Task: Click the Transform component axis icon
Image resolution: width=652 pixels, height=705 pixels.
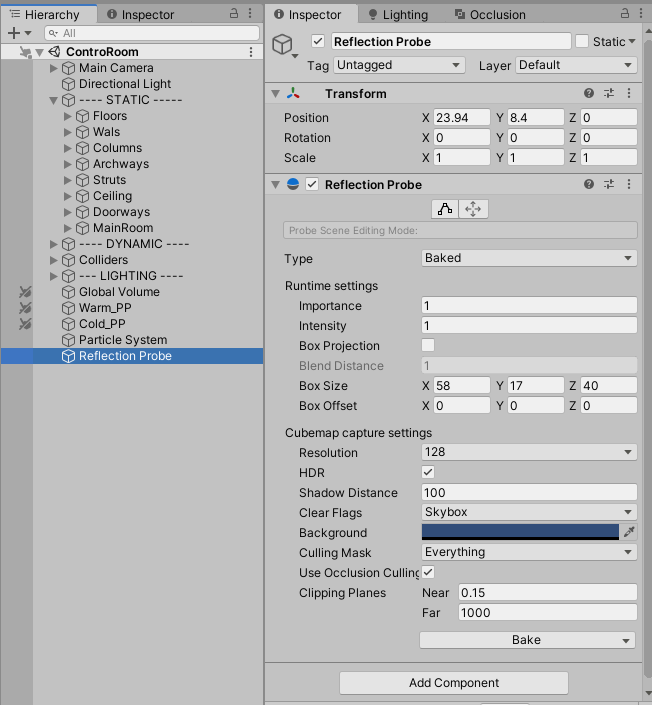Action: 293,93
